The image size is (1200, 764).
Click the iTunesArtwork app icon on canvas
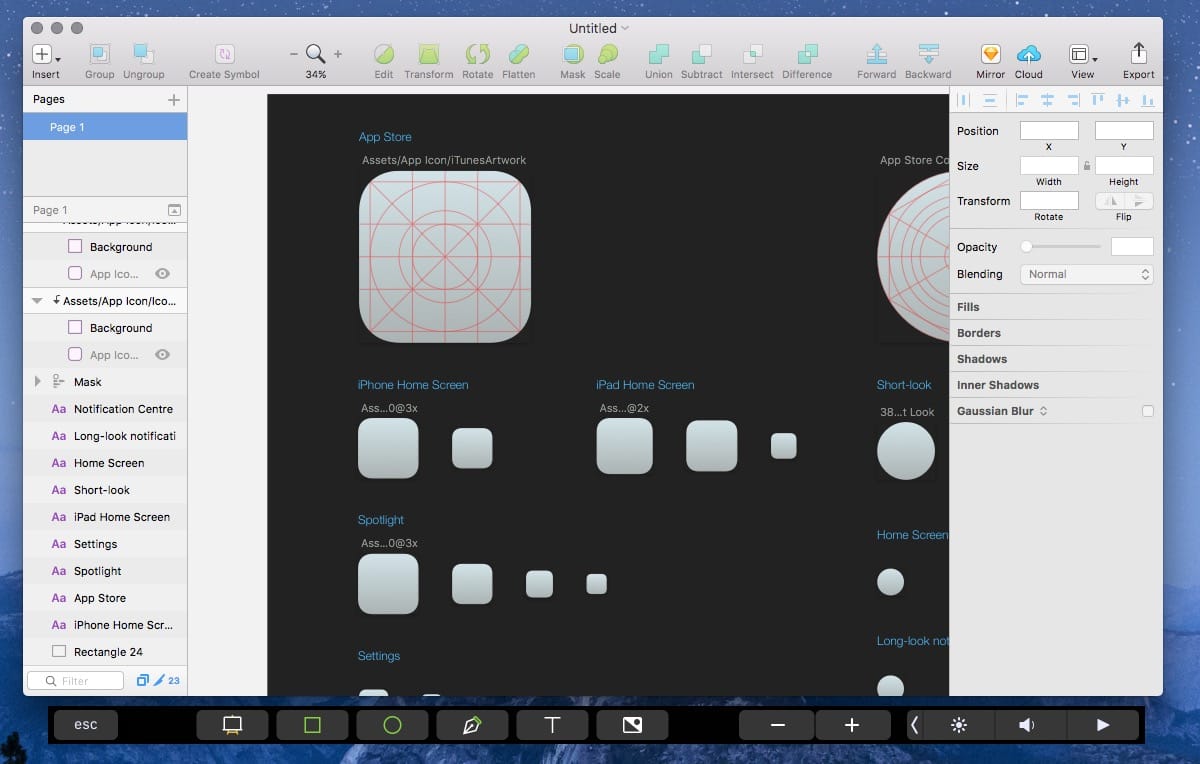[445, 256]
